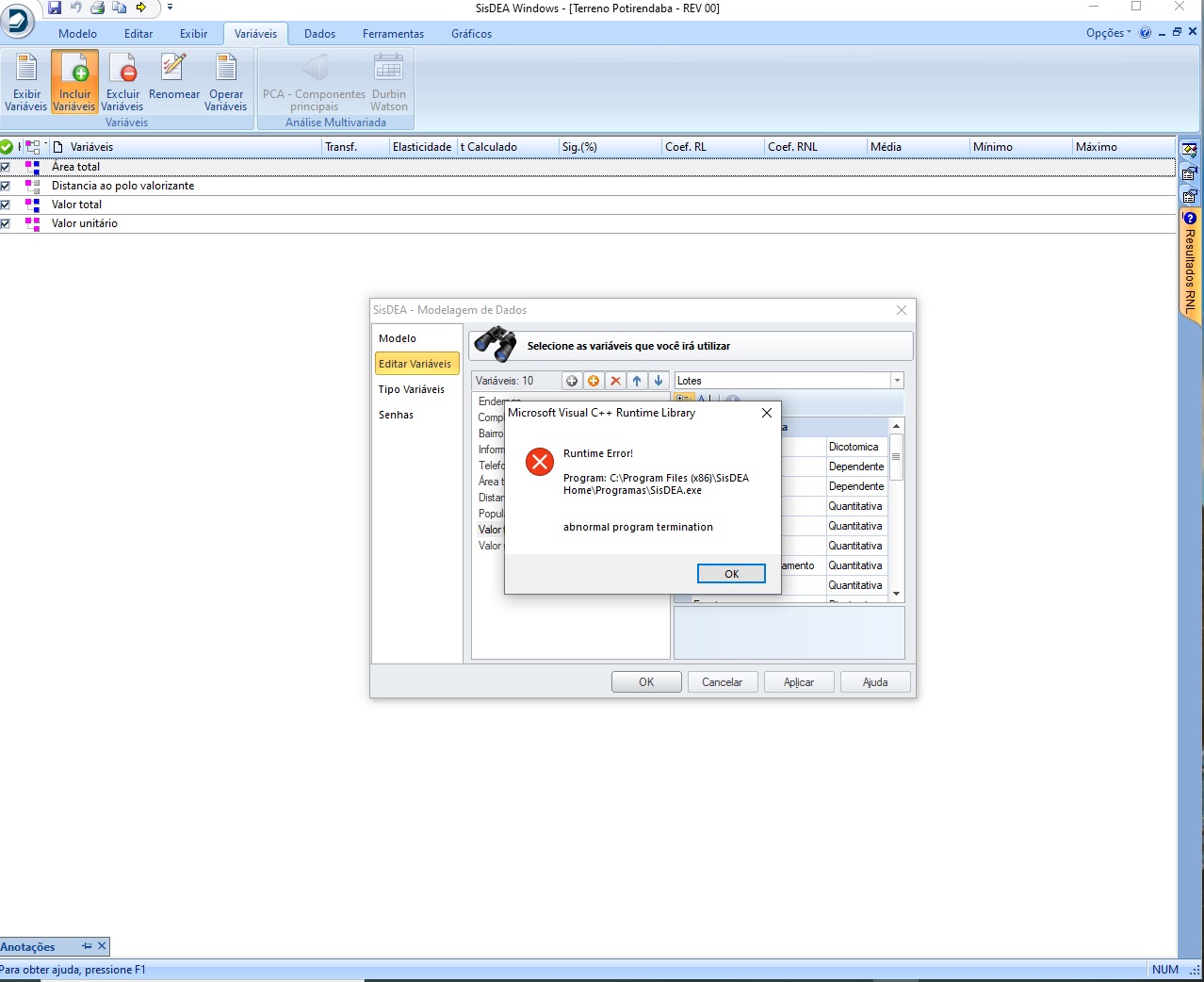This screenshot has width=1204, height=982.
Task: Click the Save icon in quick access toolbar
Action: point(55,8)
